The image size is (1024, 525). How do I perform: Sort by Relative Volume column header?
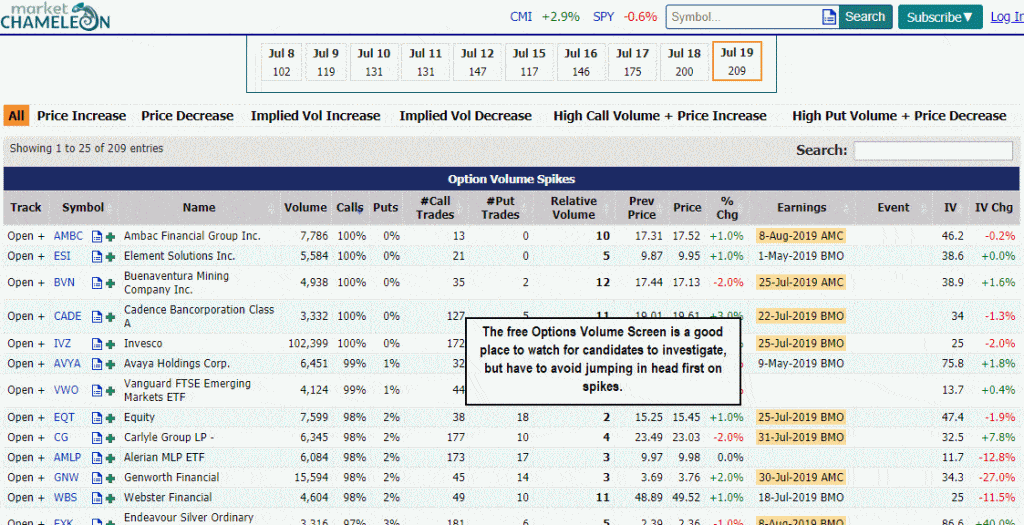(573, 208)
